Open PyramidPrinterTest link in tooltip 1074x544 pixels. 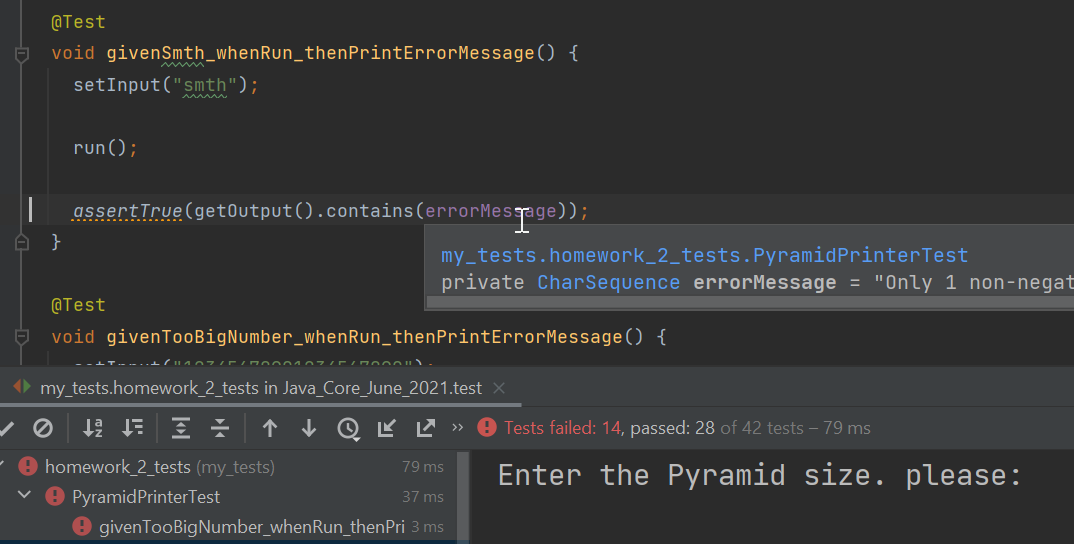(704, 256)
